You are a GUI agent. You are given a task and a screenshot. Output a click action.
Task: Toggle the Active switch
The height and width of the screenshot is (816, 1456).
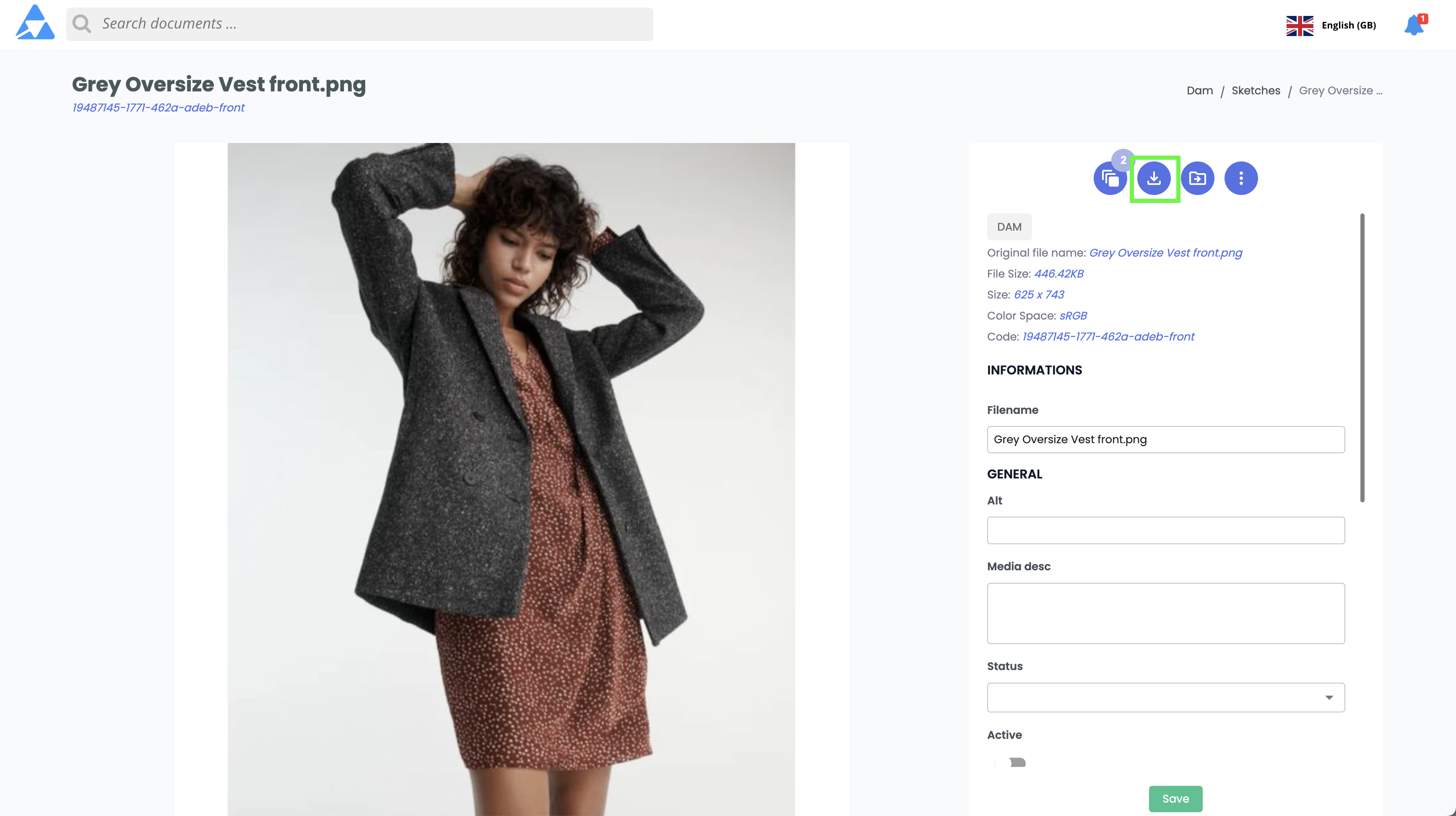[1010, 762]
